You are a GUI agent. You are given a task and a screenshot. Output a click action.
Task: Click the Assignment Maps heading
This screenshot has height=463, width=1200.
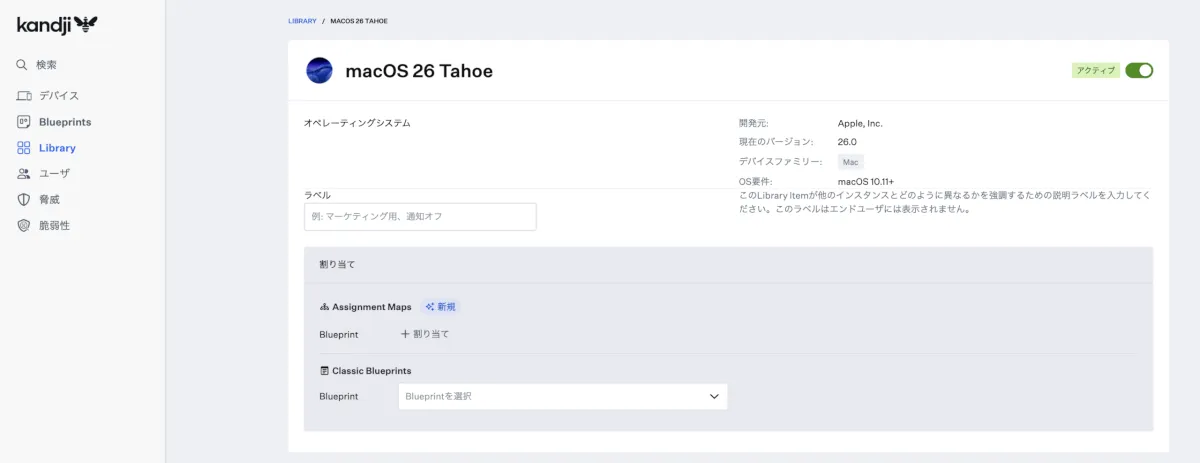(x=371, y=307)
